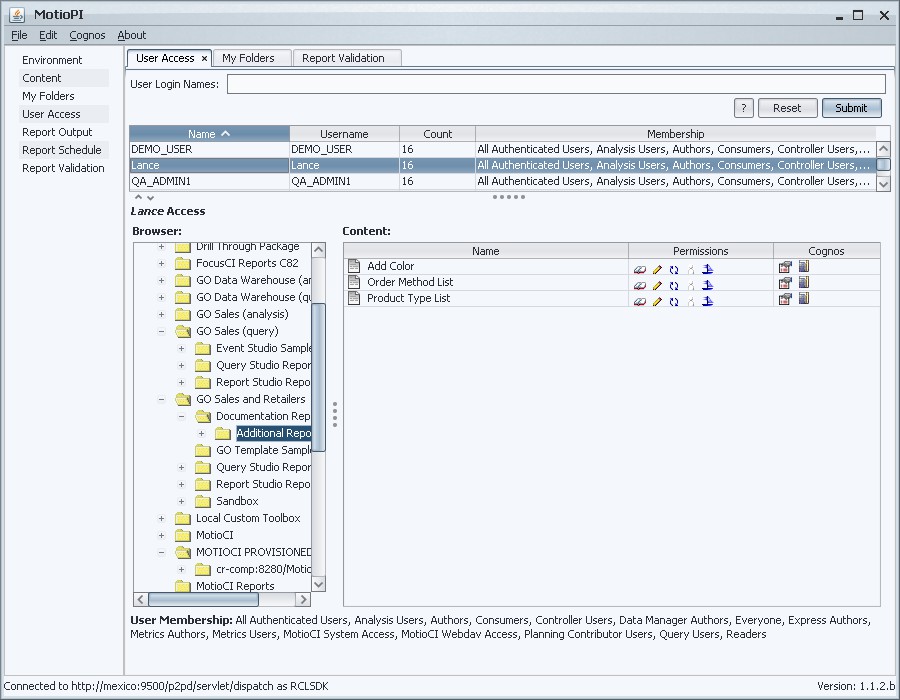Expand the GO Sales (analysis) tree node

pyautogui.click(x=161, y=314)
